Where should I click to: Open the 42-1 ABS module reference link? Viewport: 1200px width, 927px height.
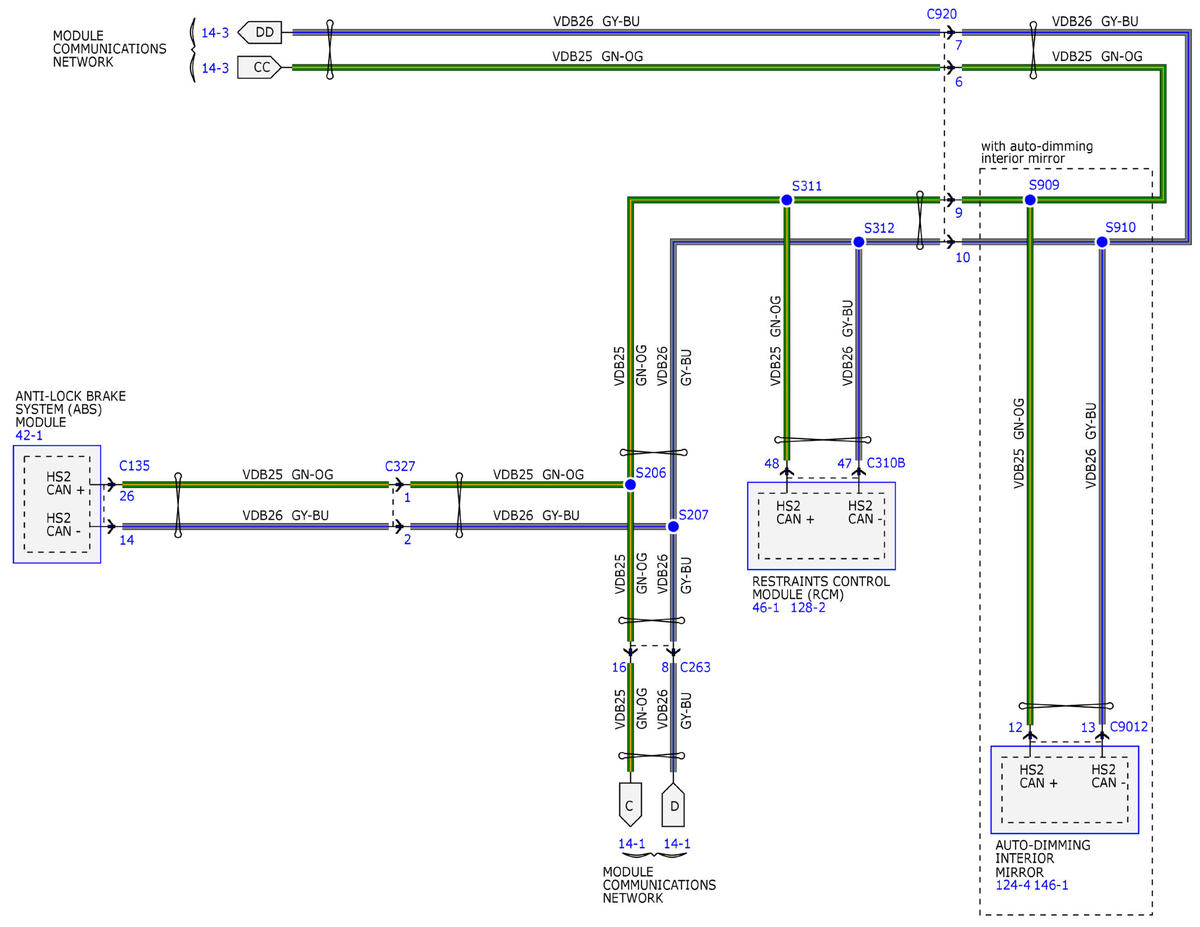tap(28, 436)
